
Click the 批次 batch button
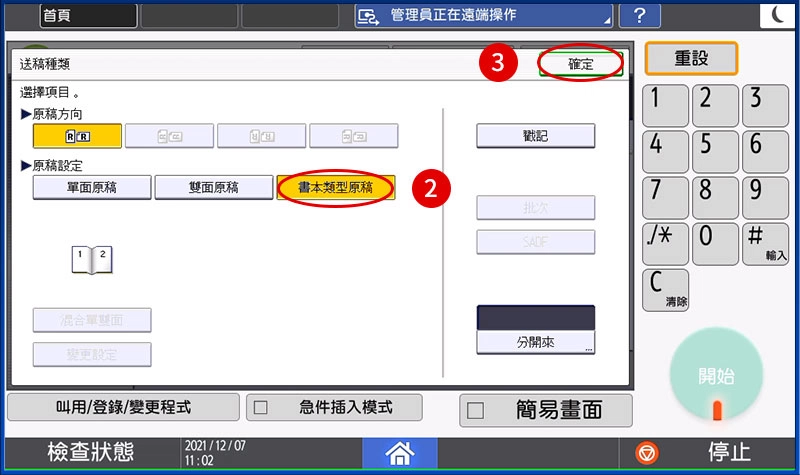(x=536, y=208)
